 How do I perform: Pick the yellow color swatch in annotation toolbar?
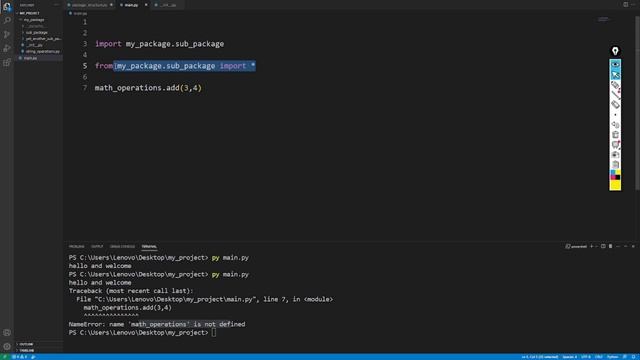pyautogui.click(x=615, y=185)
